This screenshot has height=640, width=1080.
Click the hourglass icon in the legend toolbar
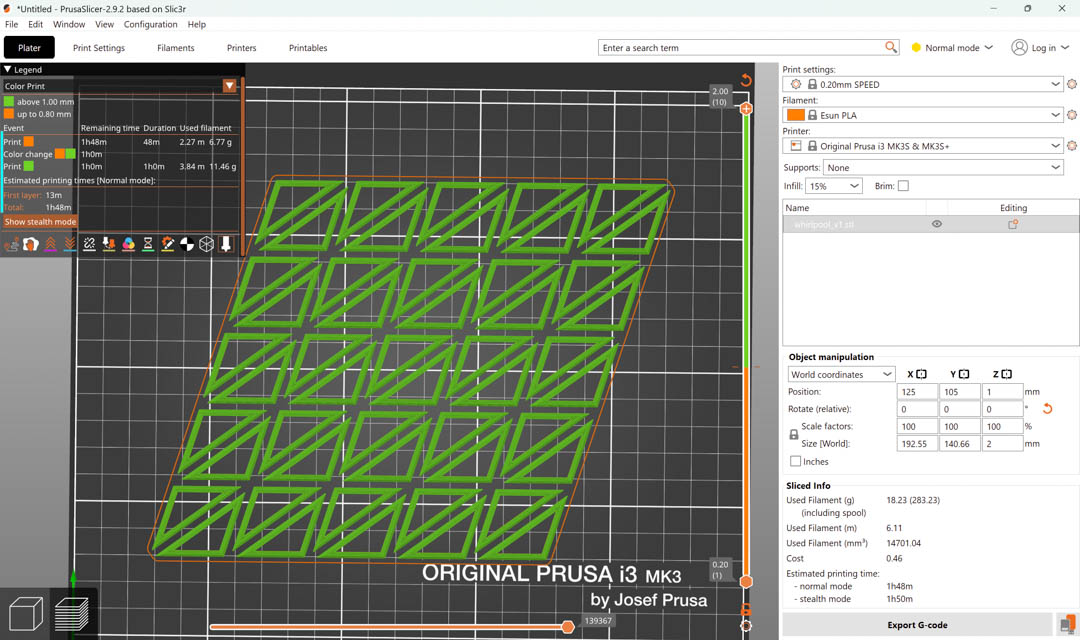click(148, 244)
